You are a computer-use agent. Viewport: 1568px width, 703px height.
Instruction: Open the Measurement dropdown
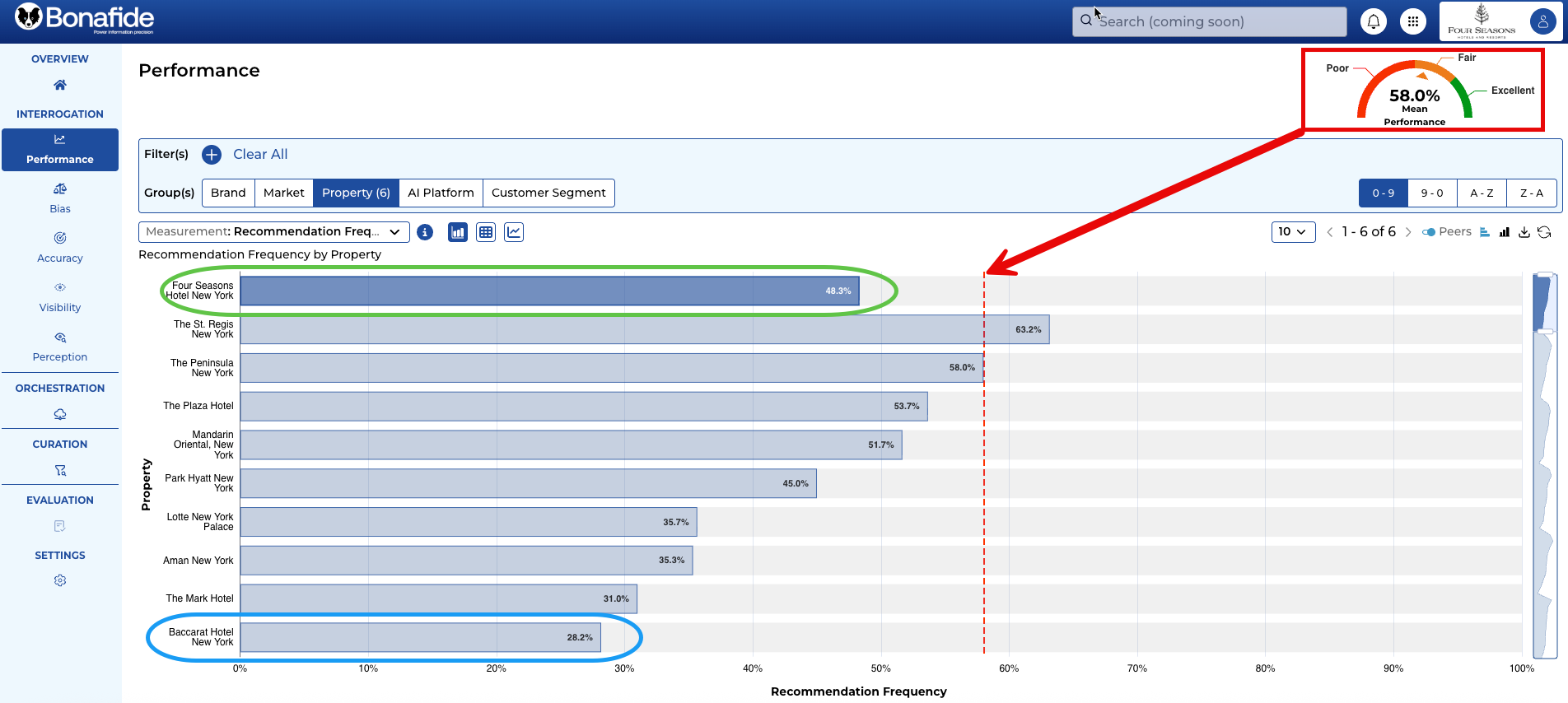(x=273, y=232)
